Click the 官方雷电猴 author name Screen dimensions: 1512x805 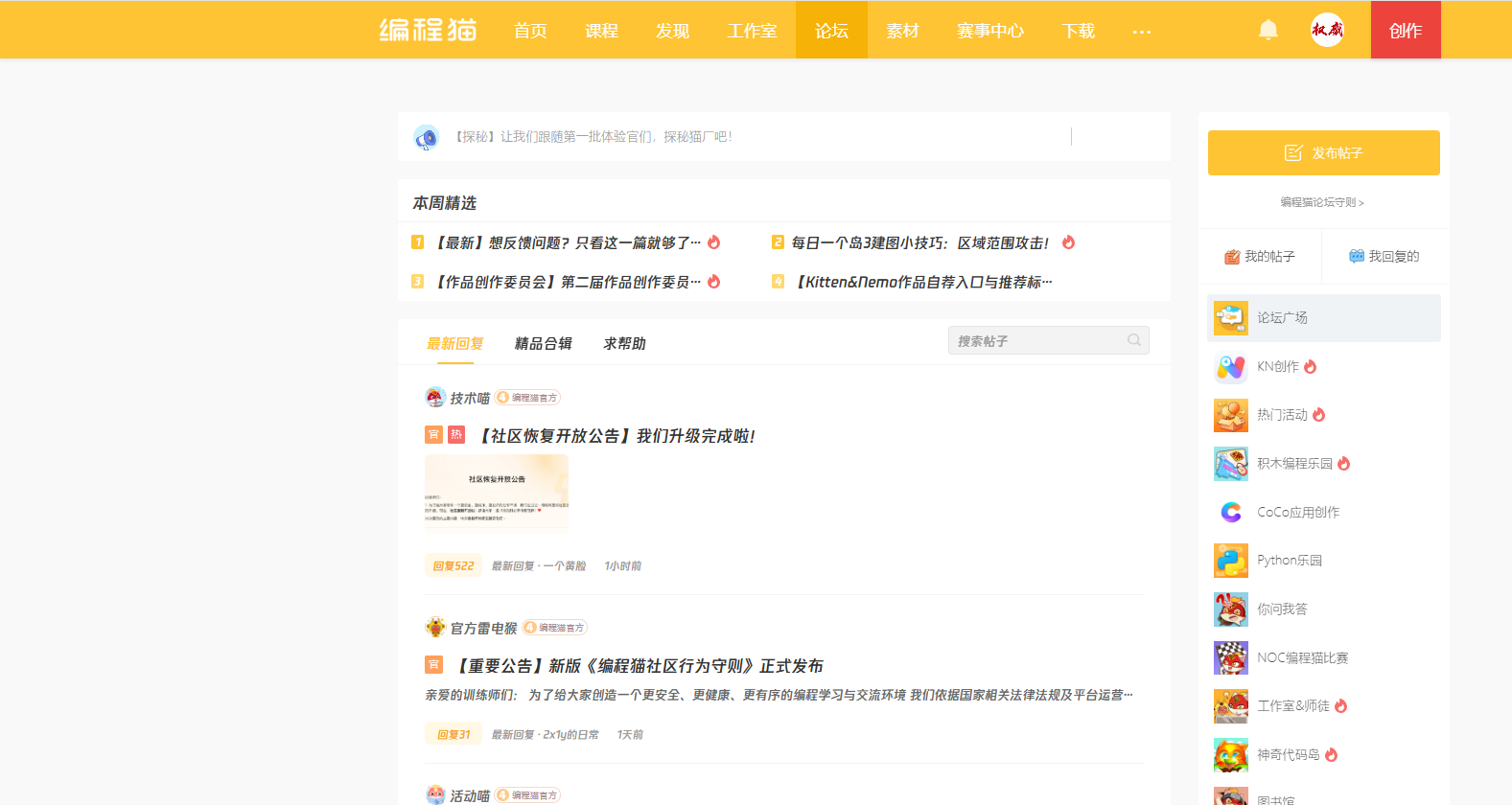pyautogui.click(x=483, y=629)
